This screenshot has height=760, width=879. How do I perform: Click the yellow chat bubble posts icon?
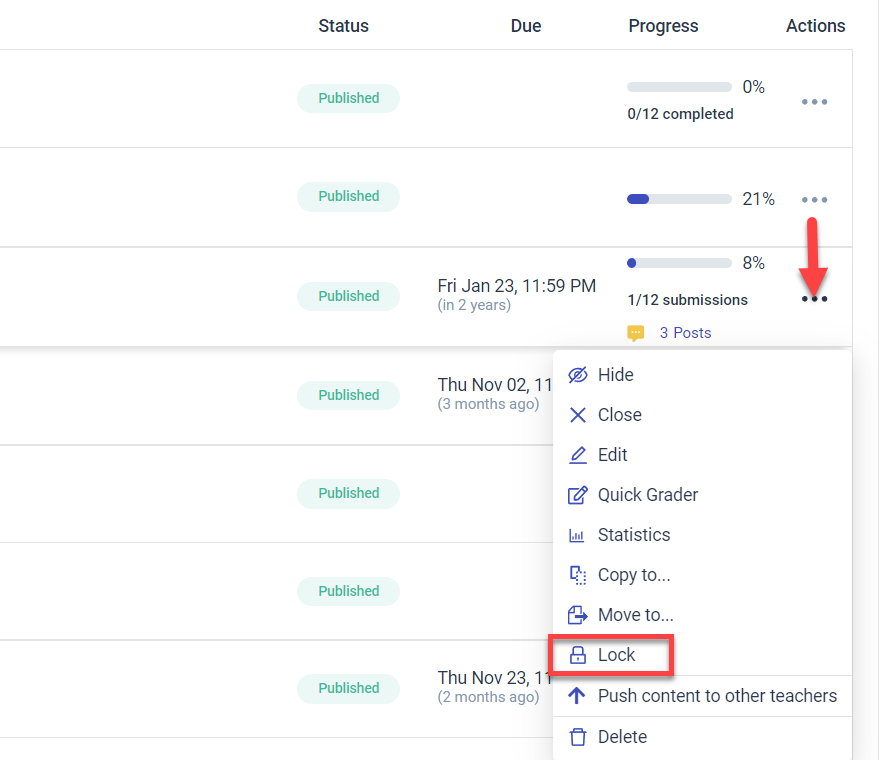click(635, 333)
